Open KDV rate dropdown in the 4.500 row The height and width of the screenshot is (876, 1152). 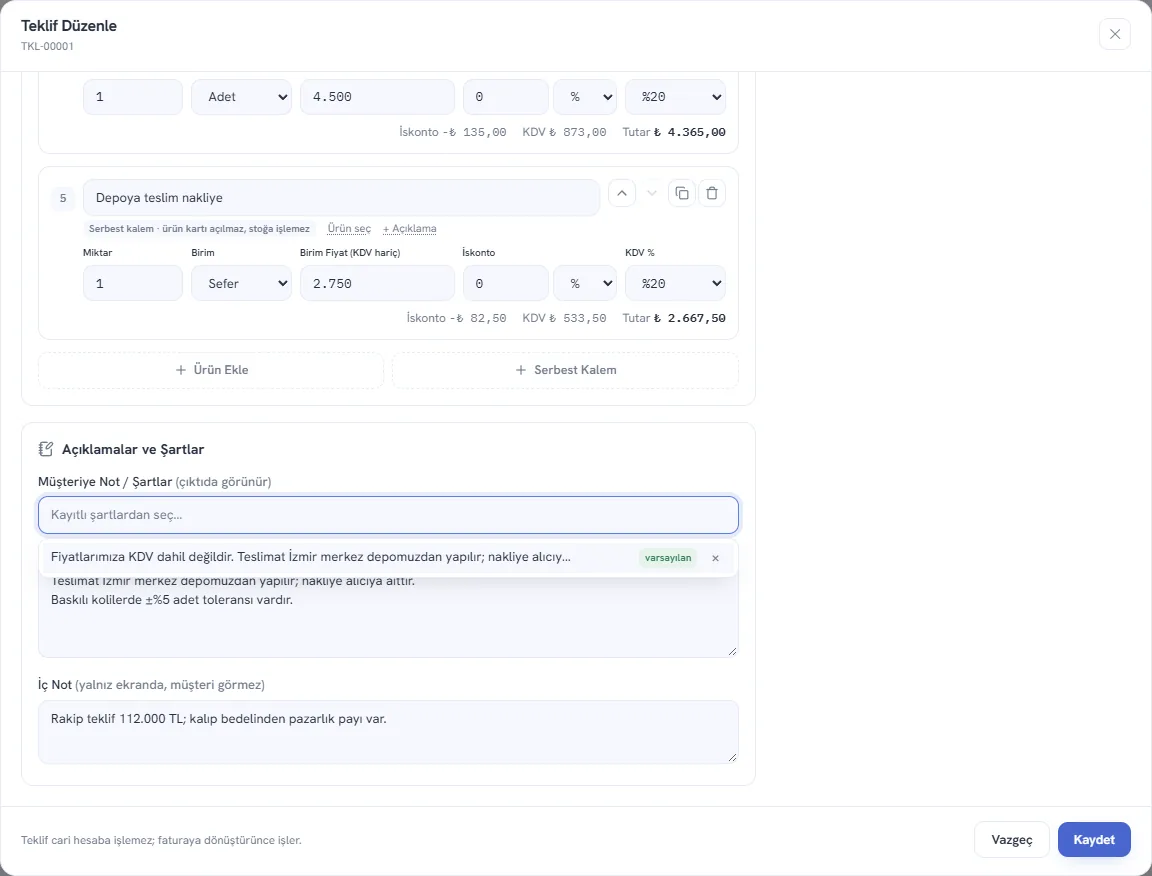pos(675,97)
